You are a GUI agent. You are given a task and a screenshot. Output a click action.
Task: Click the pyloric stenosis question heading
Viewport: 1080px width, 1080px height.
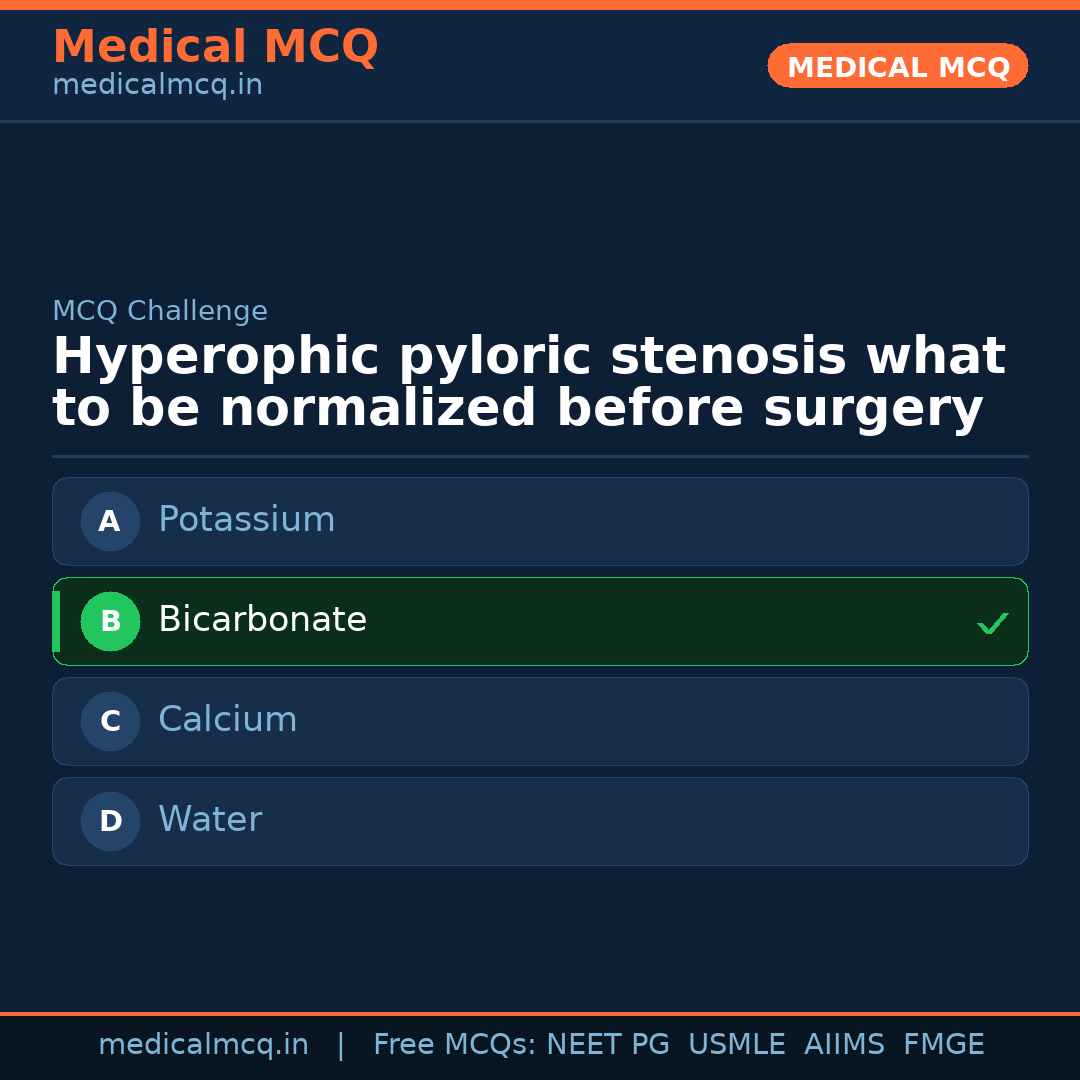[528, 383]
